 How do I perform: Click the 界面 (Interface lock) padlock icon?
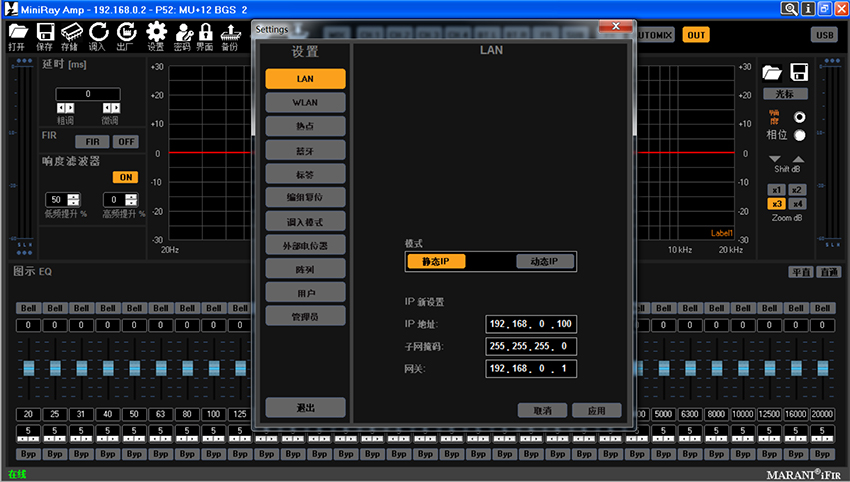click(205, 32)
